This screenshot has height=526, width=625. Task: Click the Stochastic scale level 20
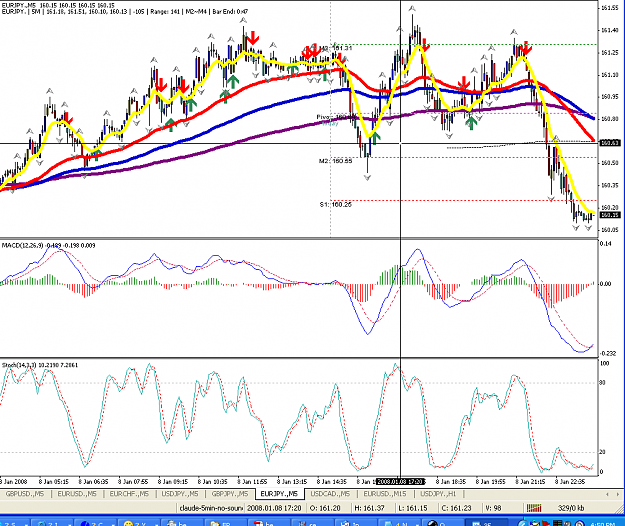603,452
